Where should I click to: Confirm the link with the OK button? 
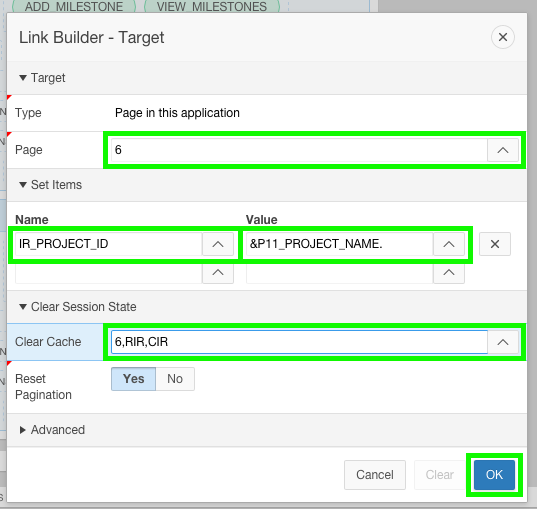[x=494, y=475]
